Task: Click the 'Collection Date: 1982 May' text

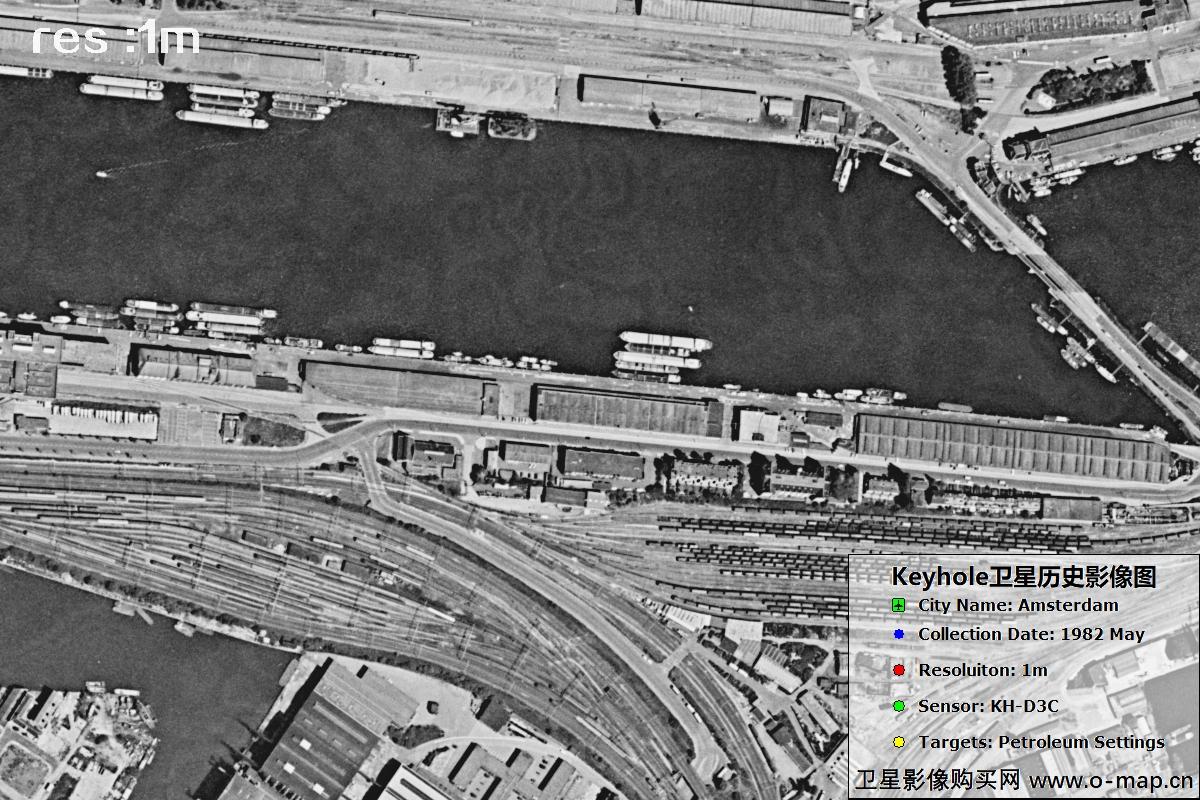Action: [1031, 634]
